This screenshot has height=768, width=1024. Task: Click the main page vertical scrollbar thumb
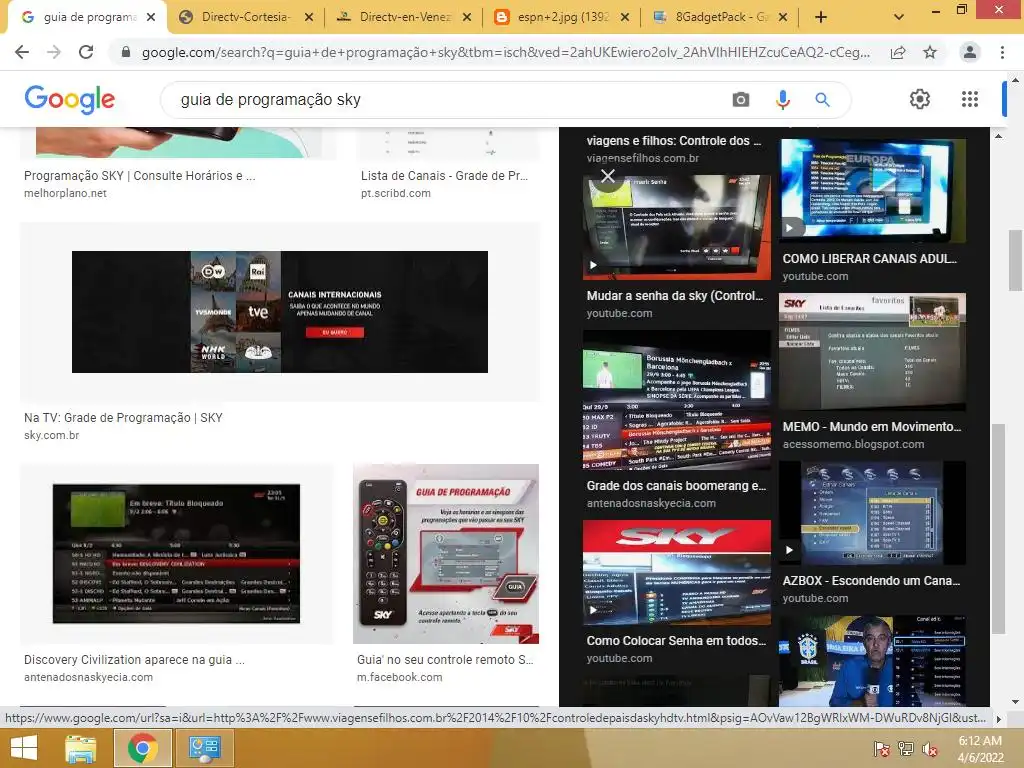coord(1016,261)
